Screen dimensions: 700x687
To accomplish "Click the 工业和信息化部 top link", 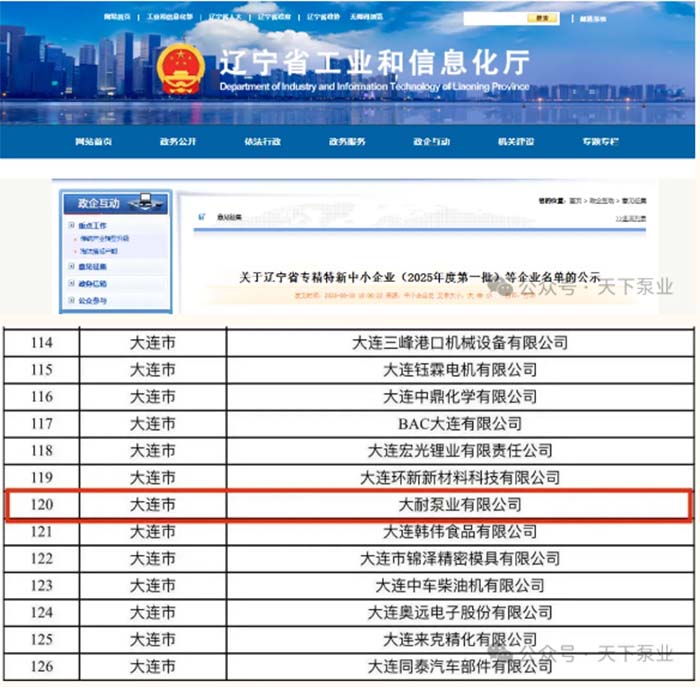I will [x=171, y=18].
